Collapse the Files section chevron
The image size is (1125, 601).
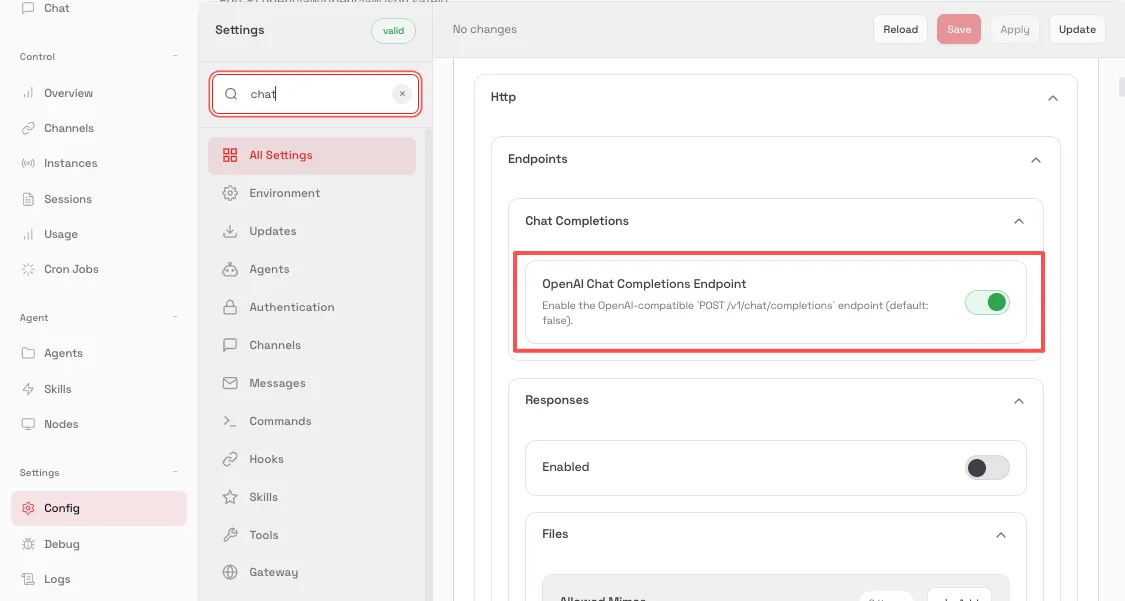coord(1001,535)
